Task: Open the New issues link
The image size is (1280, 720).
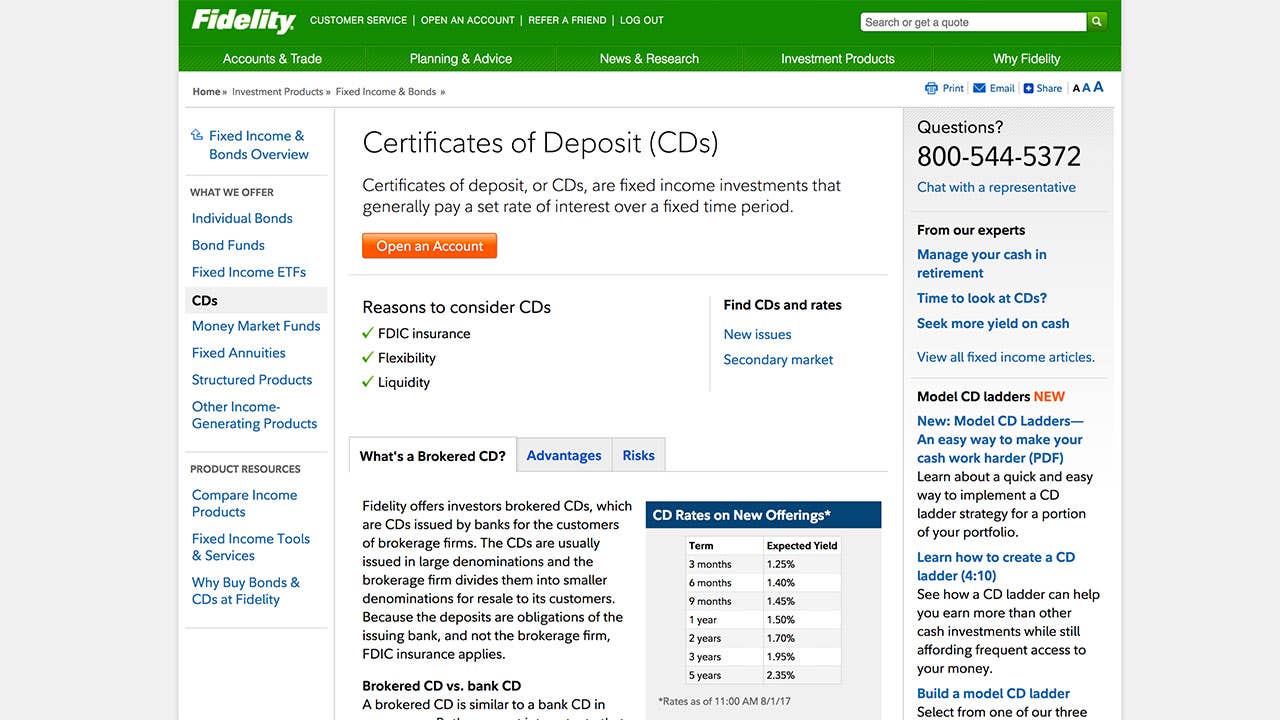Action: [757, 334]
